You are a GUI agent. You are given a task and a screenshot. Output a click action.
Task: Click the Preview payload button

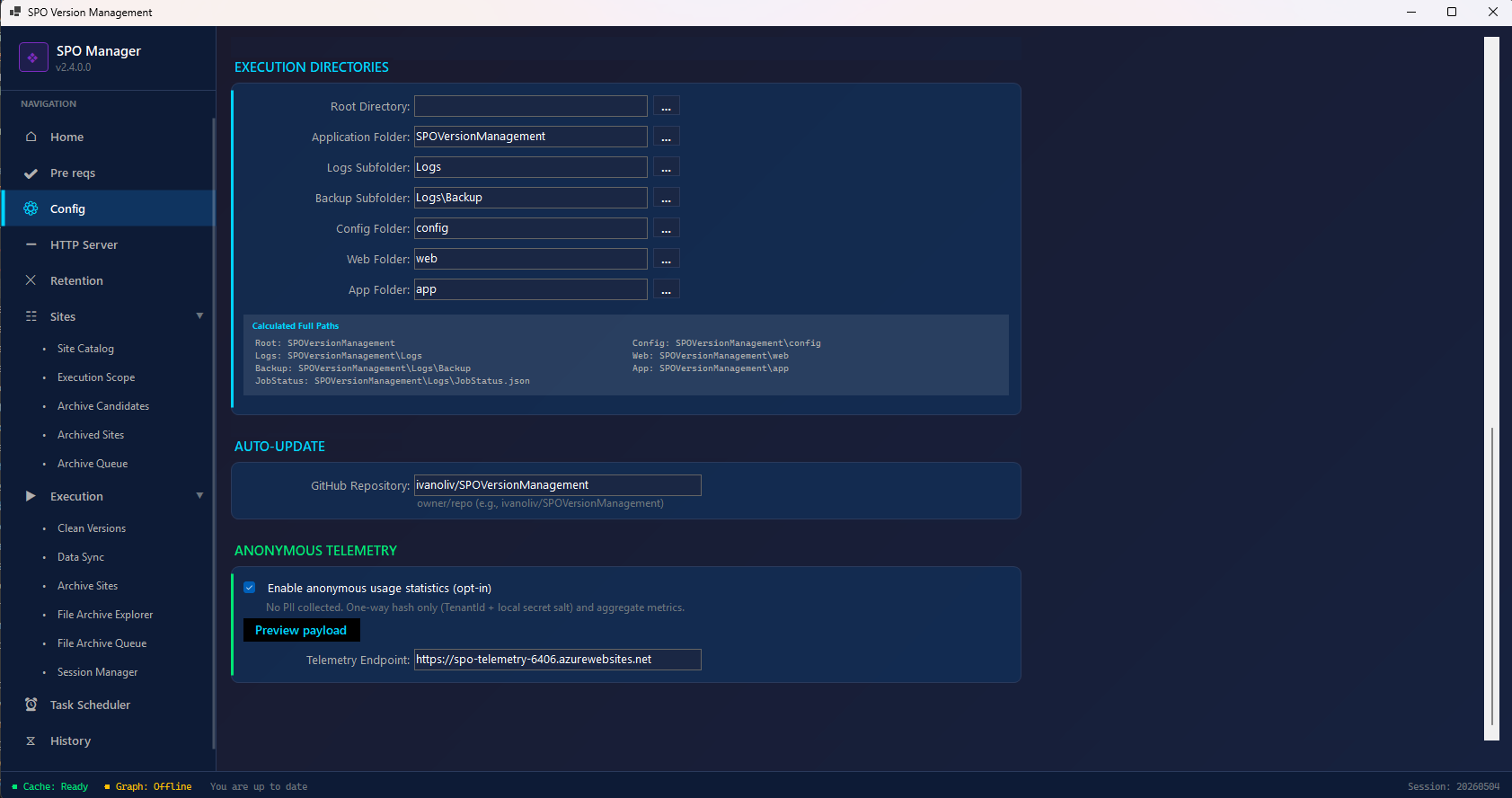(301, 630)
